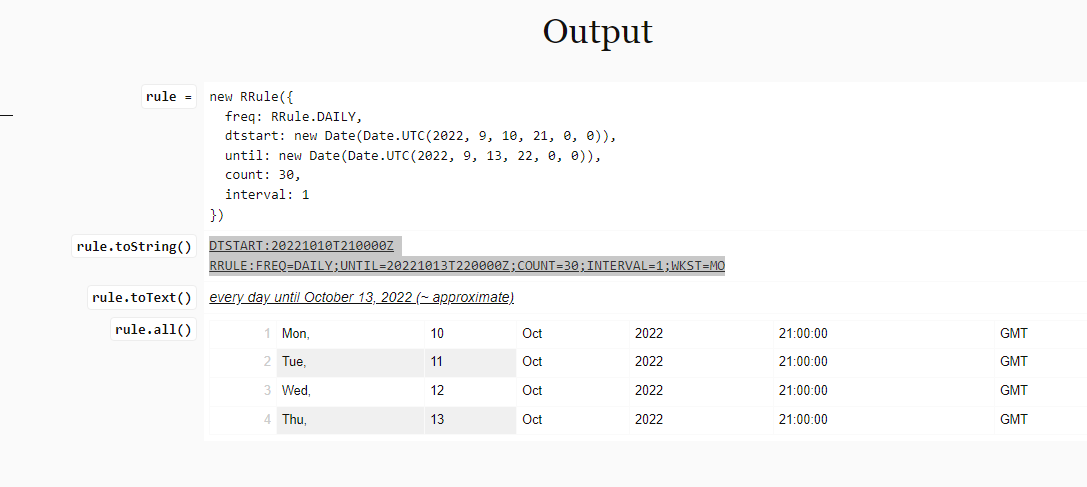Click the day number 13 cell

click(x=470, y=420)
